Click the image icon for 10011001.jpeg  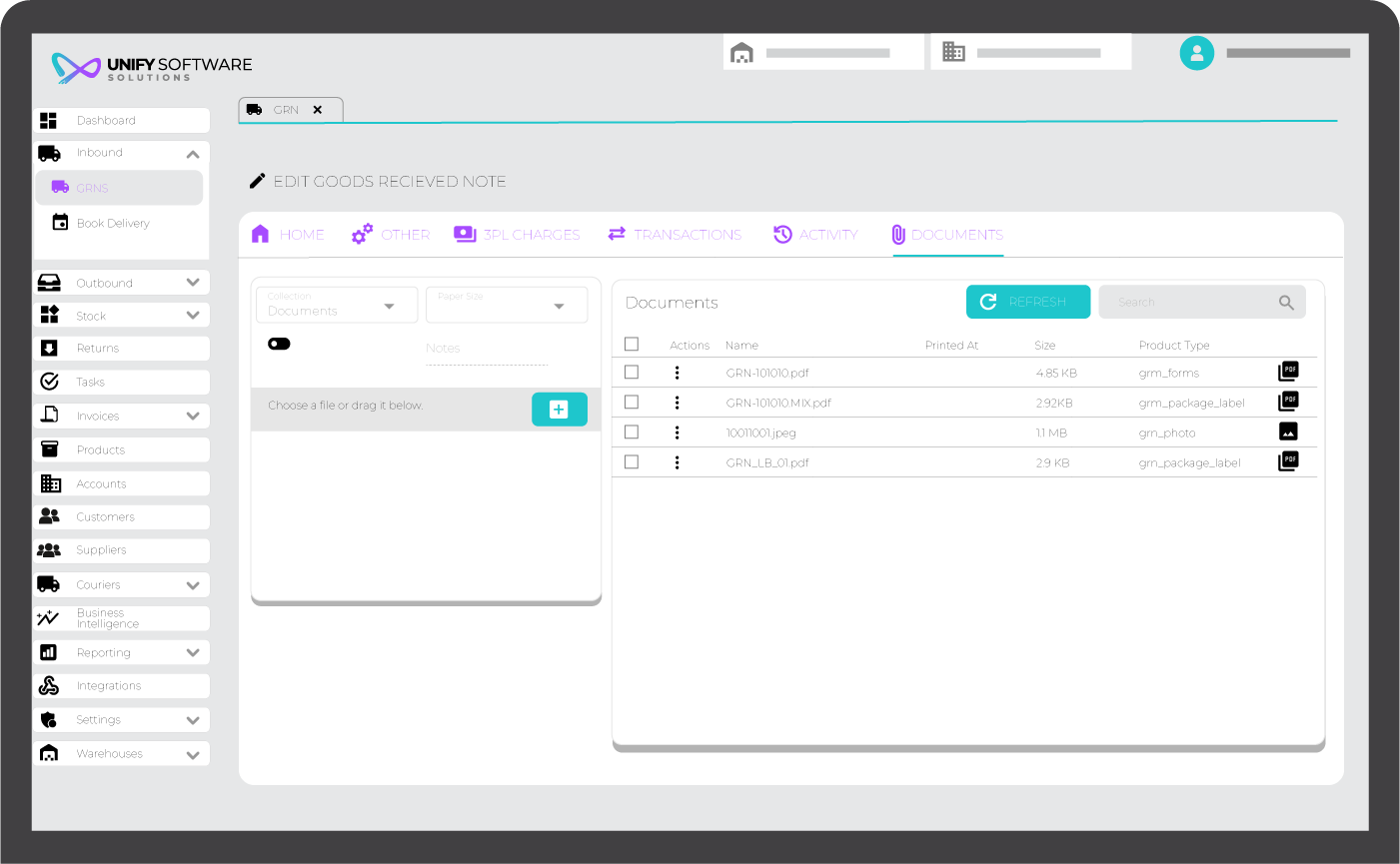click(1288, 432)
